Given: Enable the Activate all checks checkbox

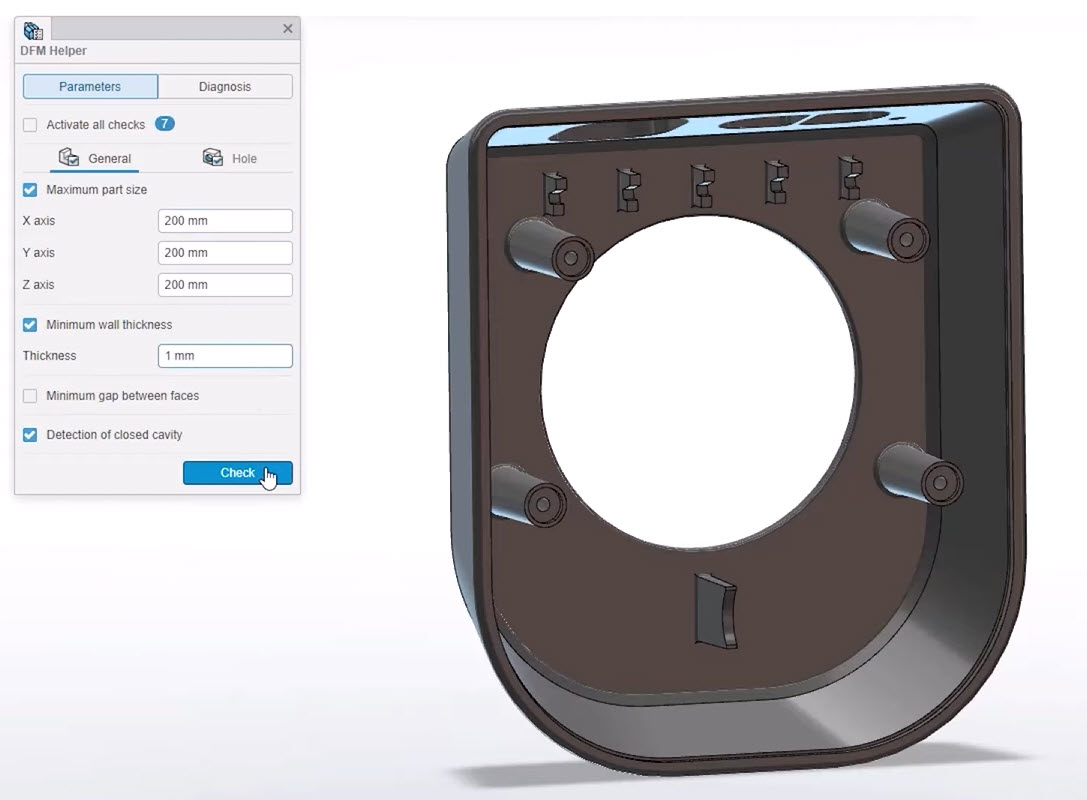Looking at the screenshot, I should (x=30, y=125).
